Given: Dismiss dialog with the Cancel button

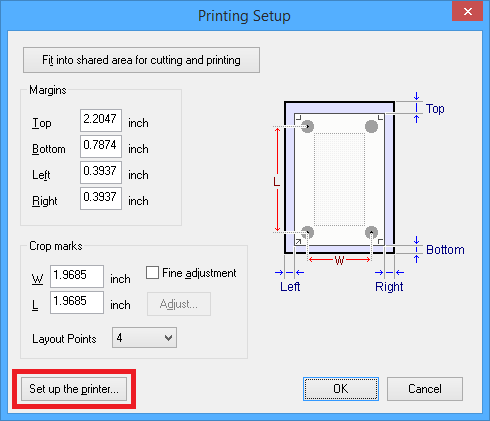Looking at the screenshot, I should point(425,389).
